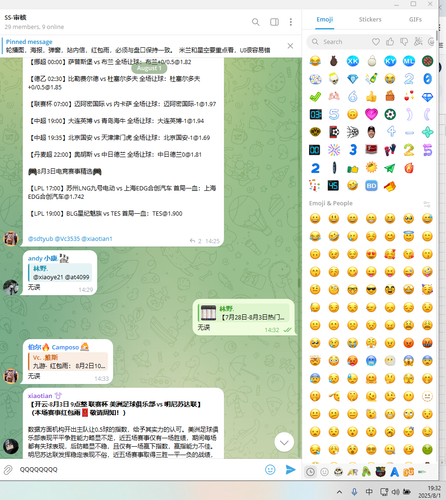The height and width of the screenshot is (500, 446).
Task: Filter emoji by thumbs-up category
Action: (390, 42)
